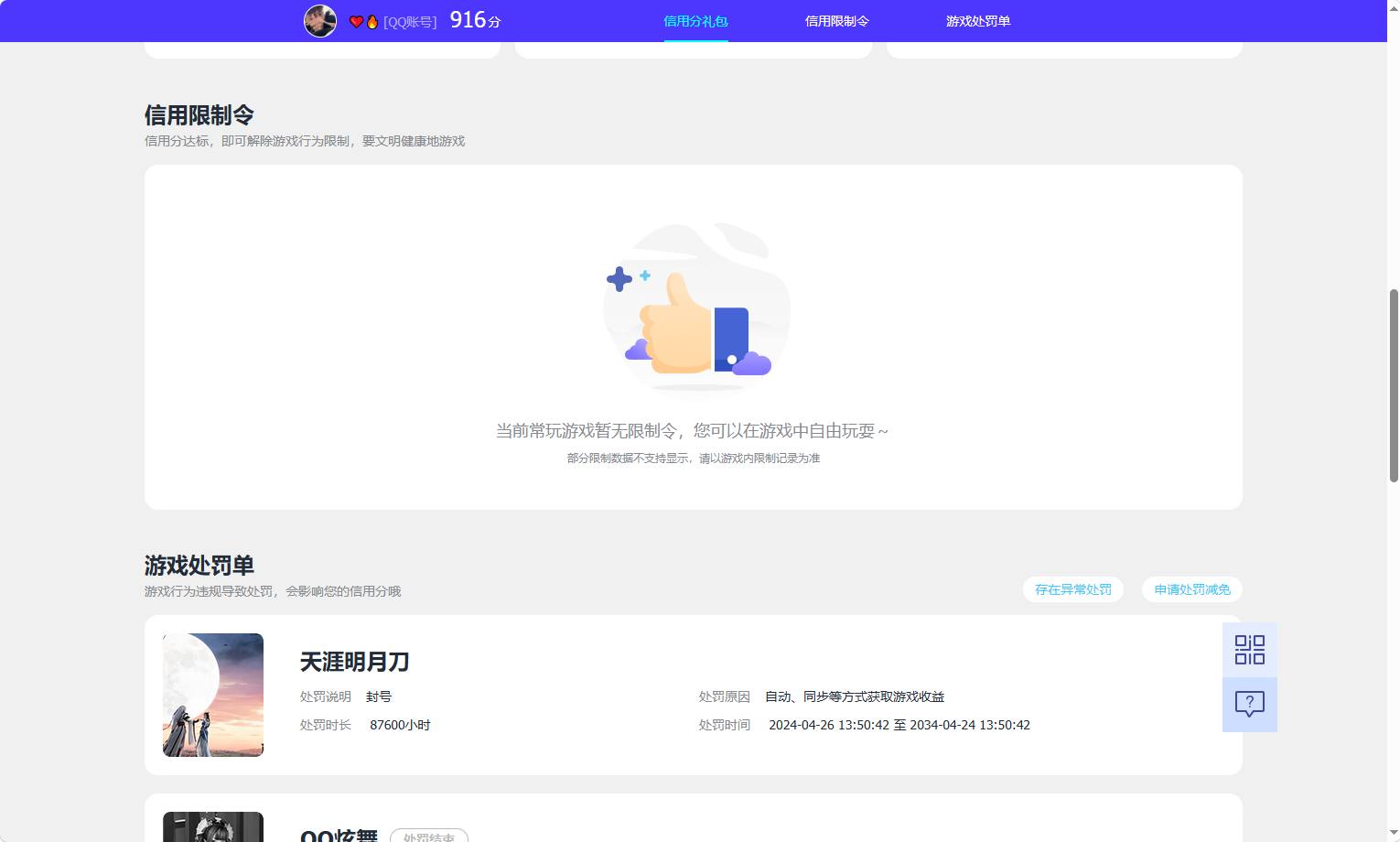1400x842 pixels.
Task: Click the red heart badge icon
Action: coord(356,21)
